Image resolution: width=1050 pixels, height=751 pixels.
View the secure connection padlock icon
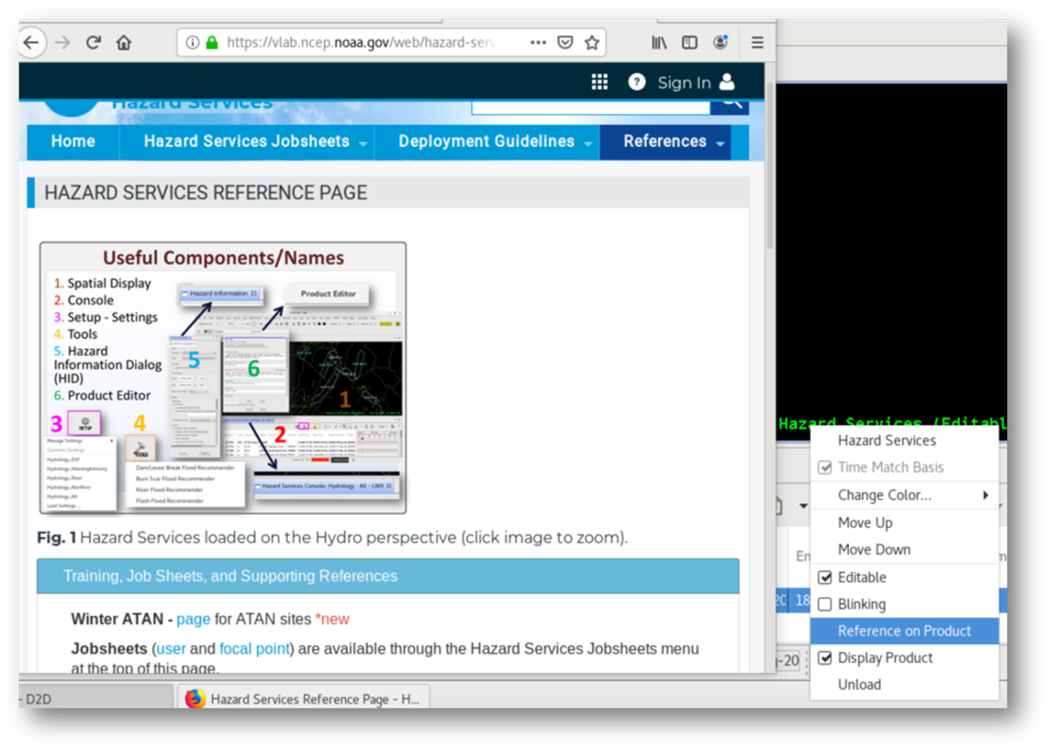click(212, 43)
